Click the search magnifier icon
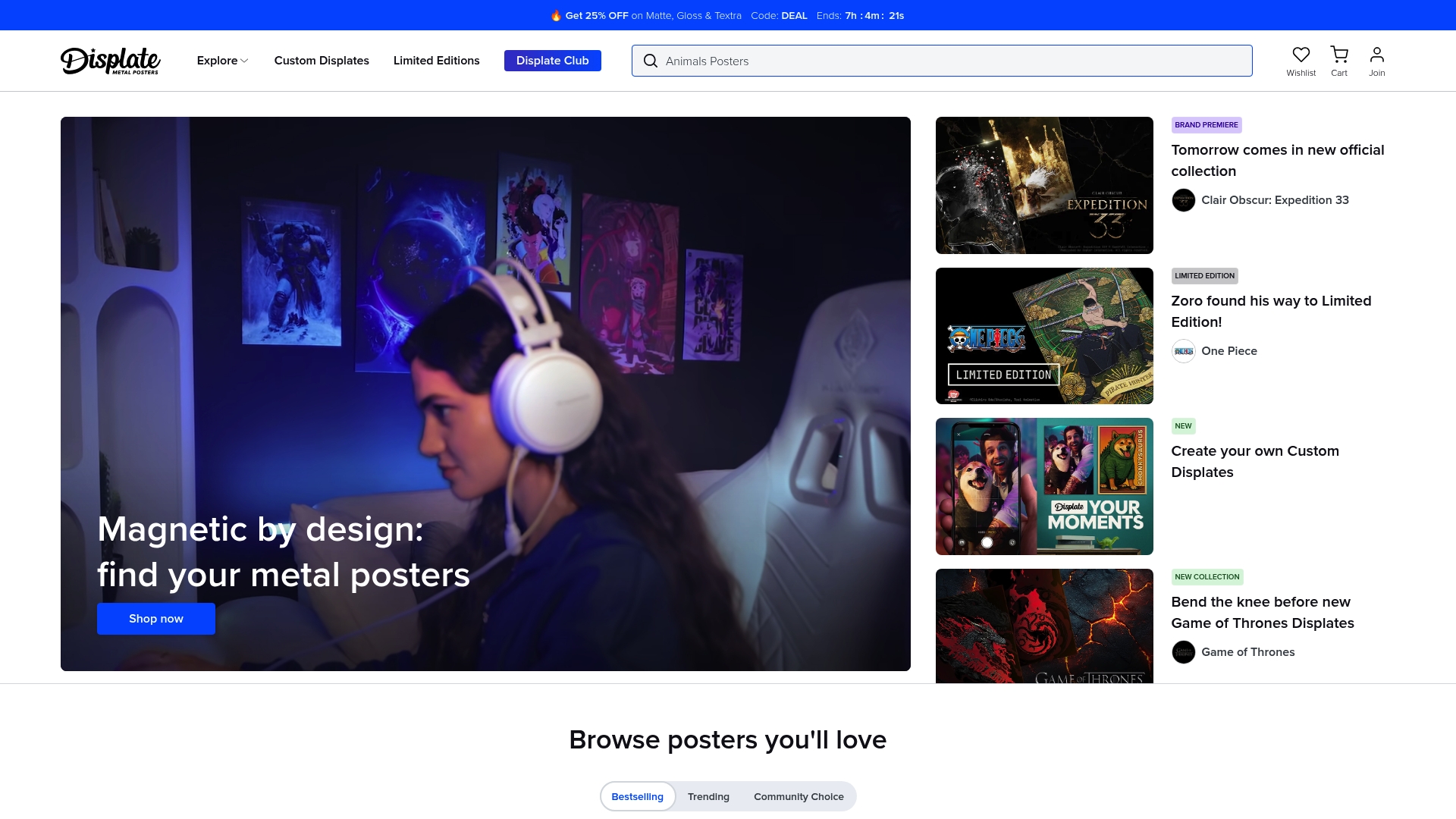 [x=651, y=61]
